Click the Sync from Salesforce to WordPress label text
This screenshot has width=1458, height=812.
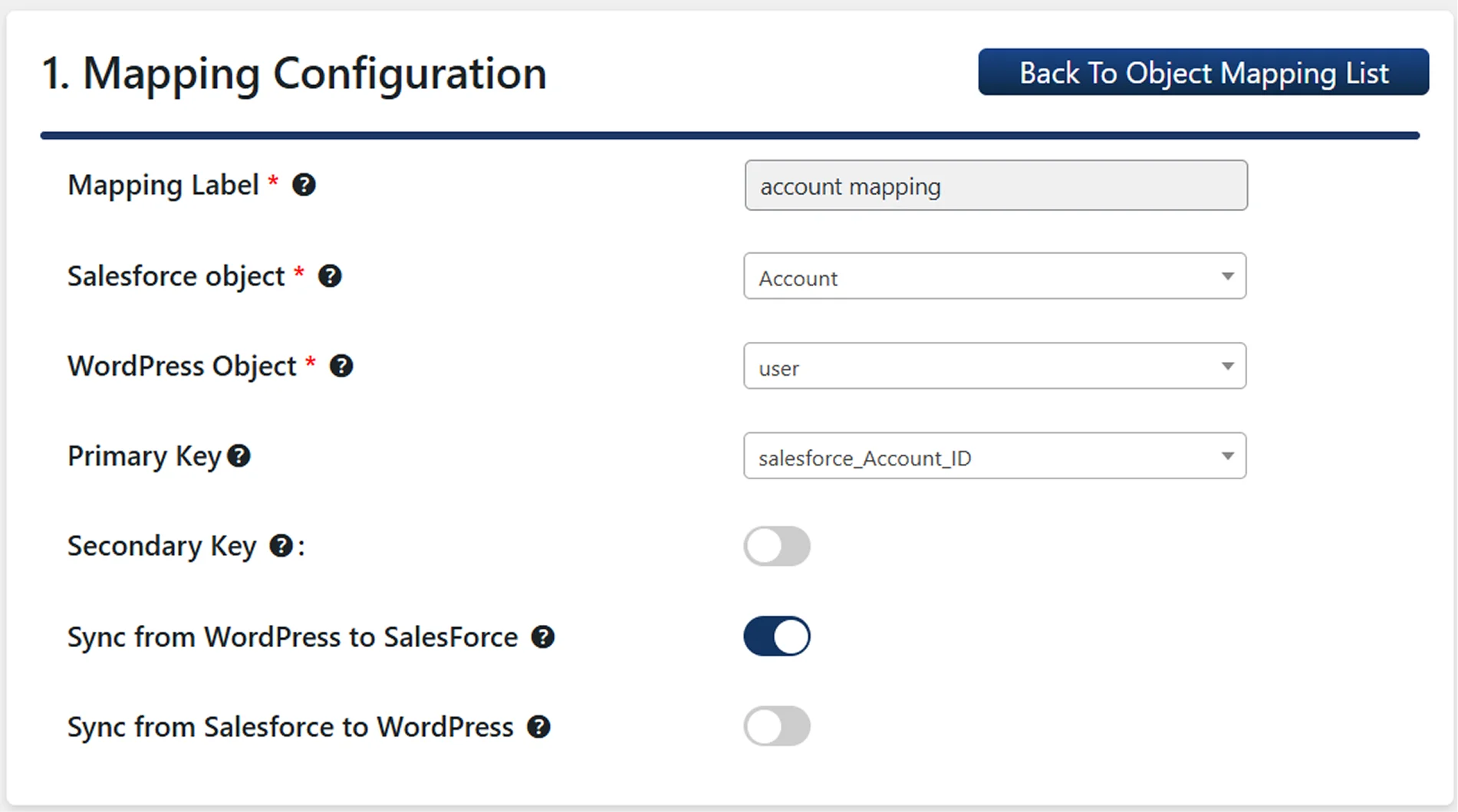click(290, 727)
